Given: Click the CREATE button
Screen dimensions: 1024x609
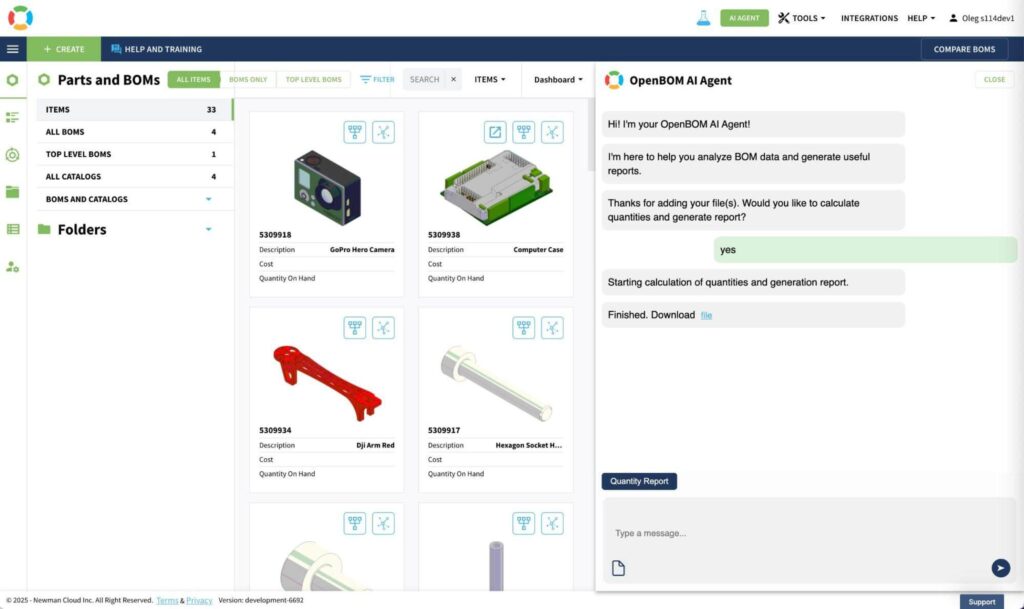Looking at the screenshot, I should [64, 49].
